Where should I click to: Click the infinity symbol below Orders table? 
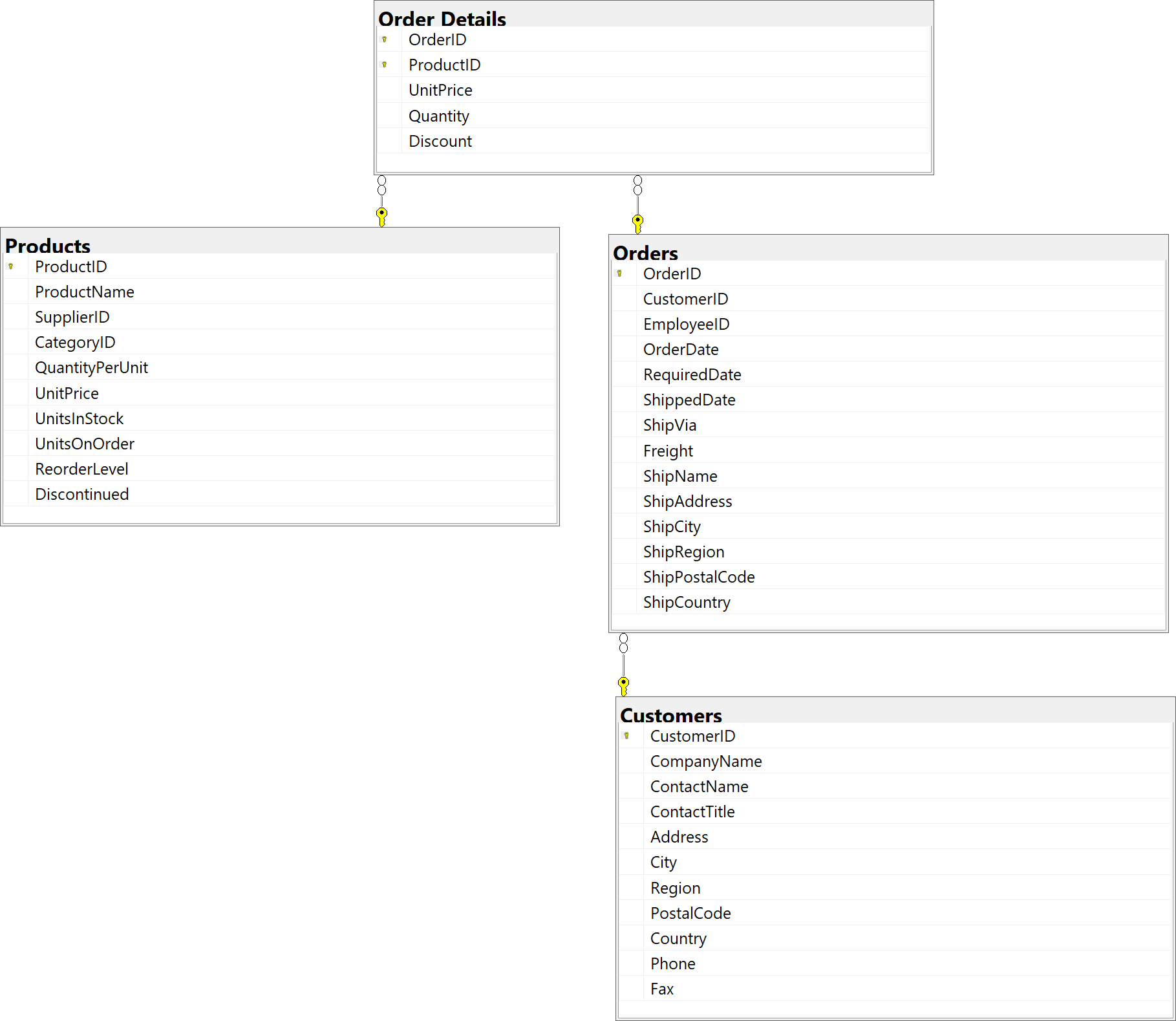[x=623, y=643]
